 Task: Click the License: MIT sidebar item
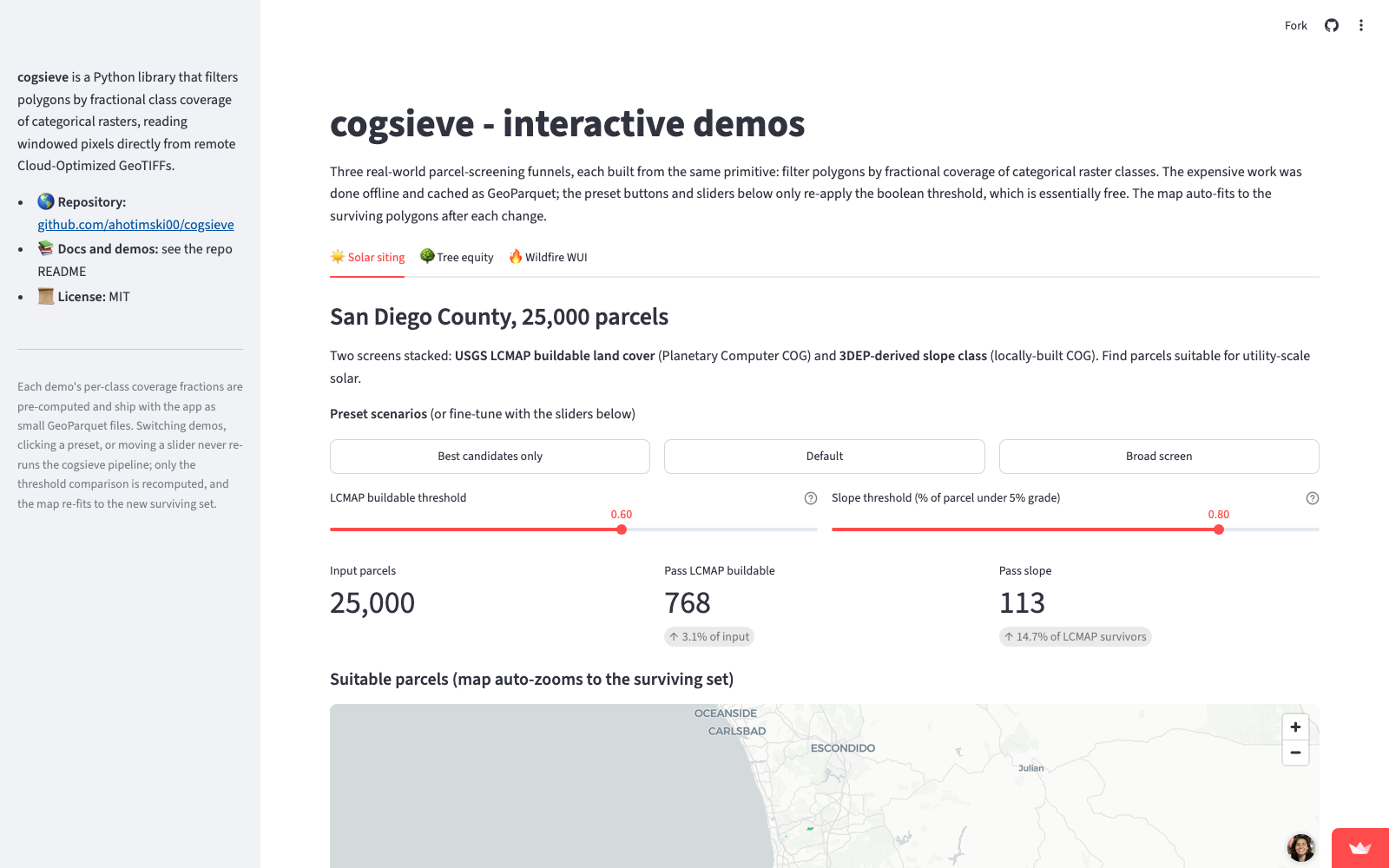(84, 297)
